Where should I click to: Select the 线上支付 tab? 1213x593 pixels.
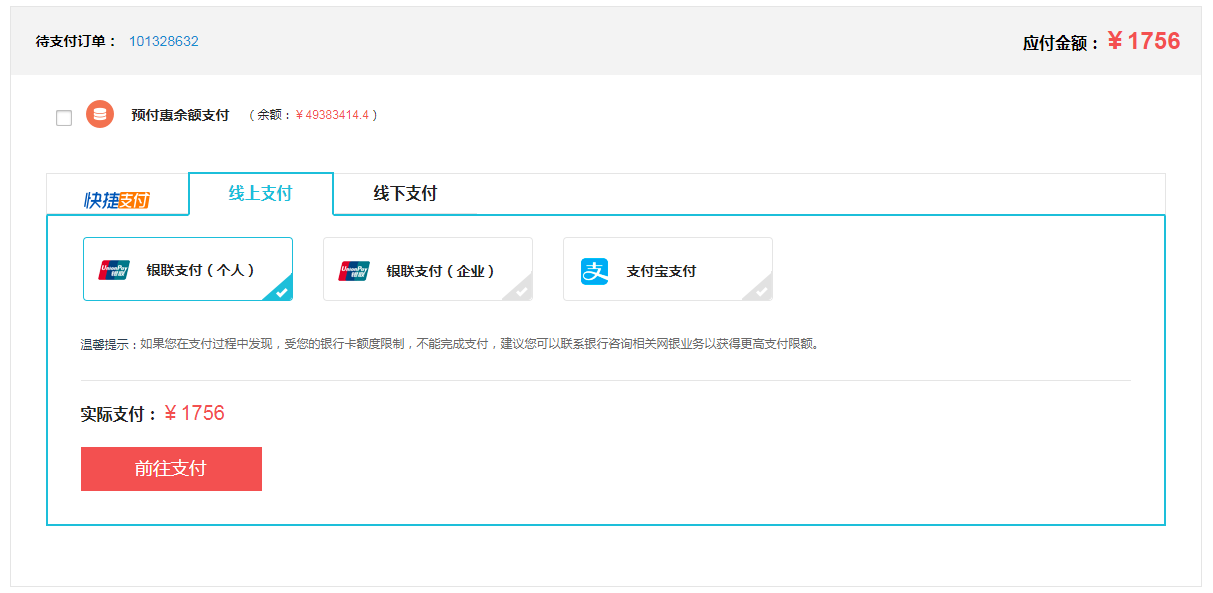click(x=261, y=194)
